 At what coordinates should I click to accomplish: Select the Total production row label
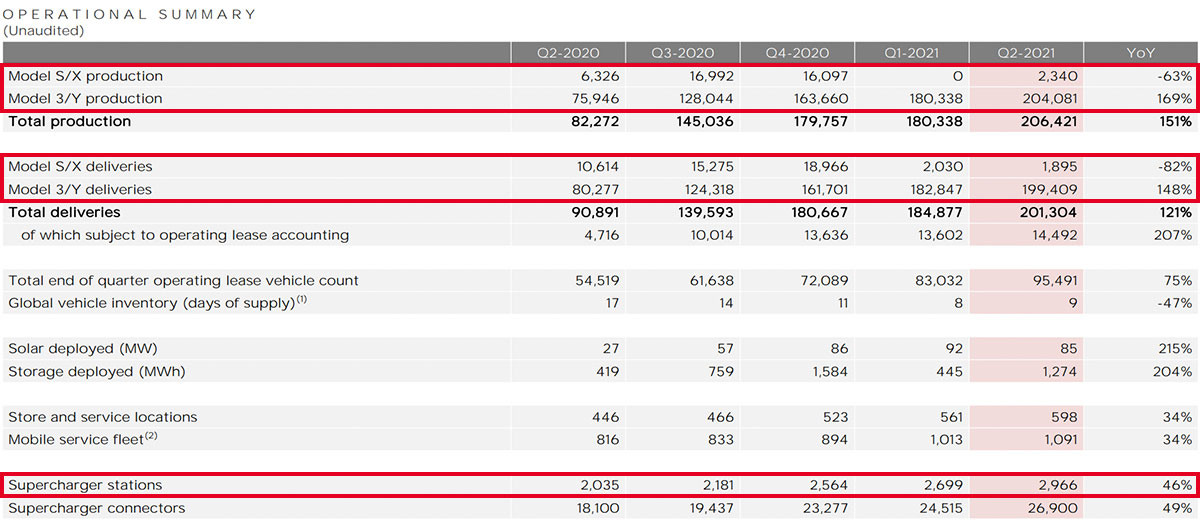coord(70,121)
